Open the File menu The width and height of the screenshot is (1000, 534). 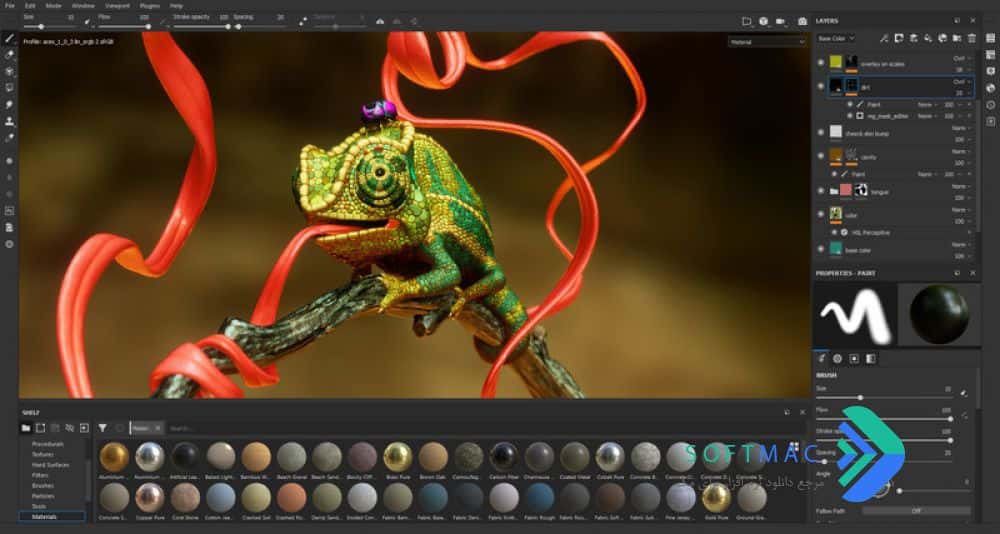click(x=10, y=5)
